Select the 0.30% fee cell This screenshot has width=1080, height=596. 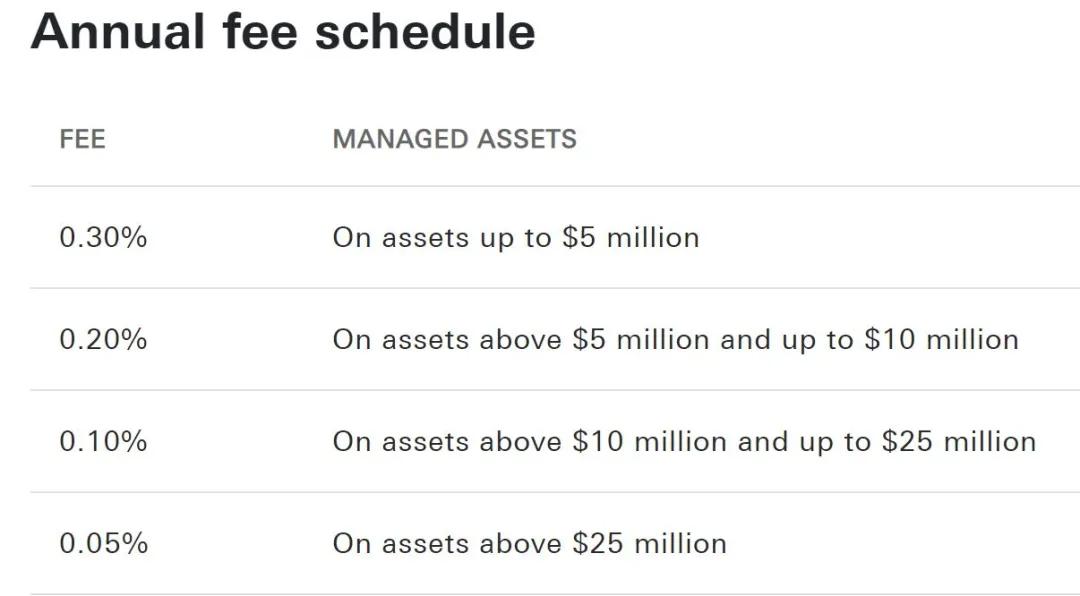[103, 238]
